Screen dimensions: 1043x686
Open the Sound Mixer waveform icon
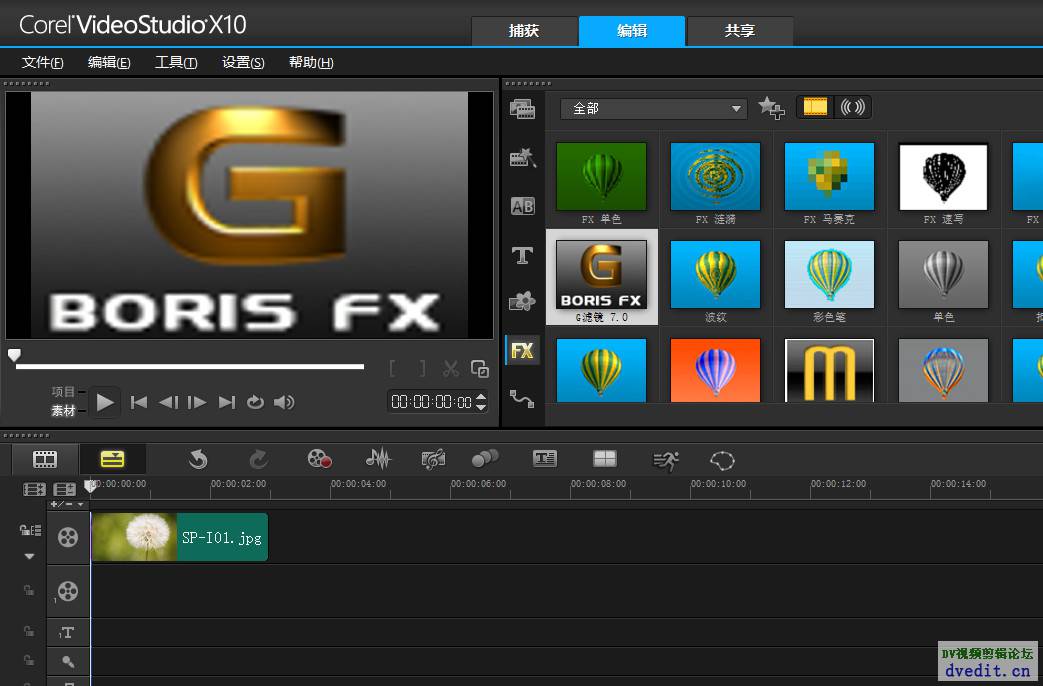tap(378, 458)
